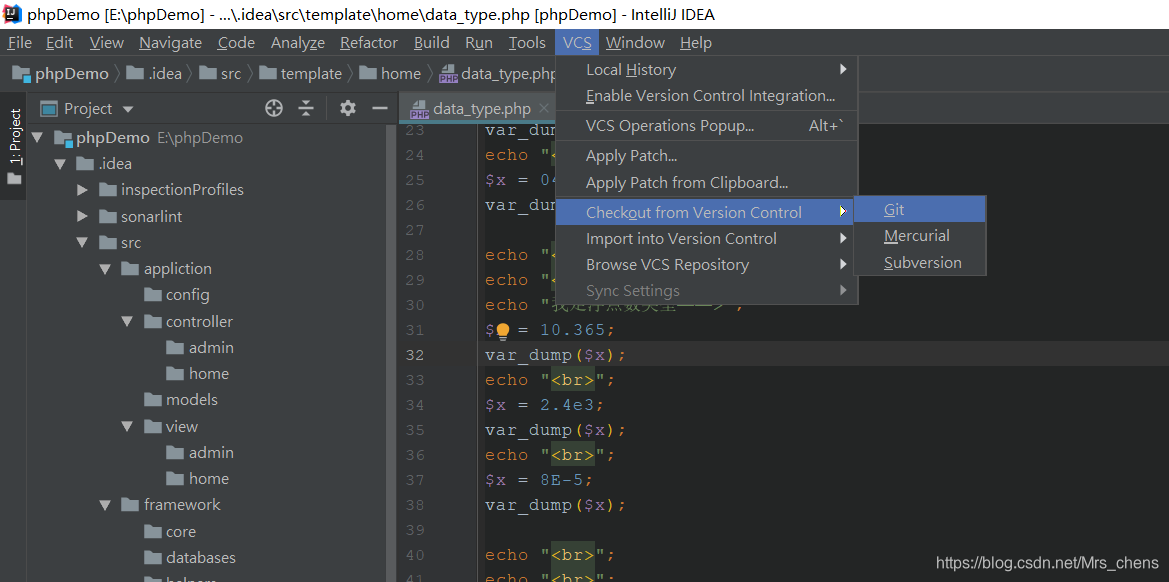
Task: Select admin folder under controller
Action: (211, 348)
